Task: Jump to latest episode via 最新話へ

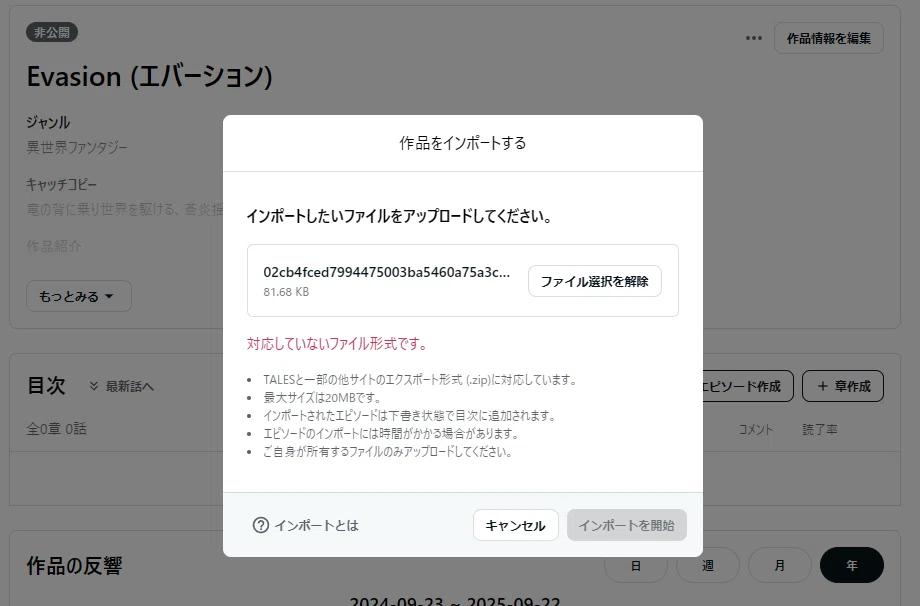Action: (x=121, y=386)
